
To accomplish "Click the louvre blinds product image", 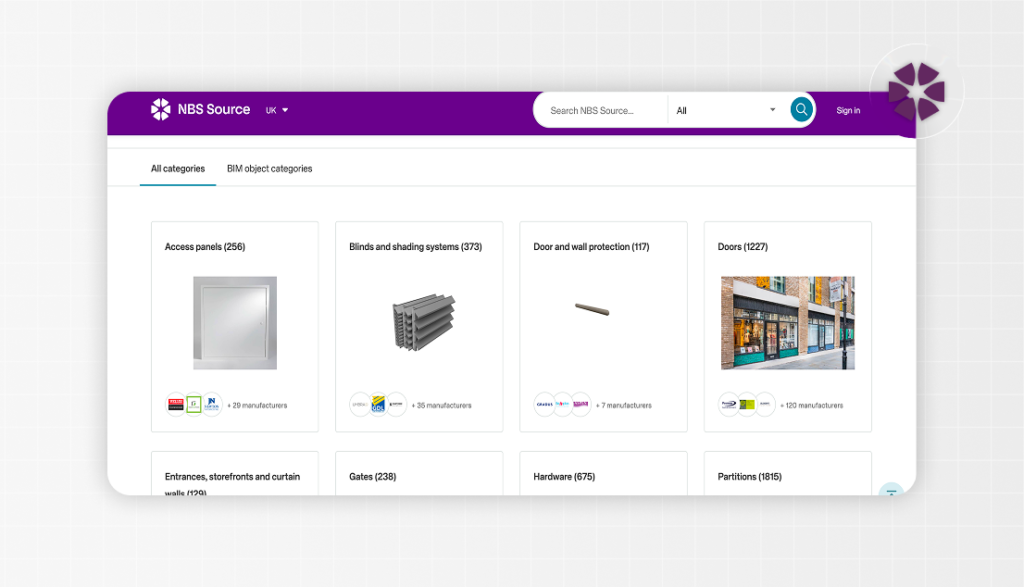I will click(423, 323).
